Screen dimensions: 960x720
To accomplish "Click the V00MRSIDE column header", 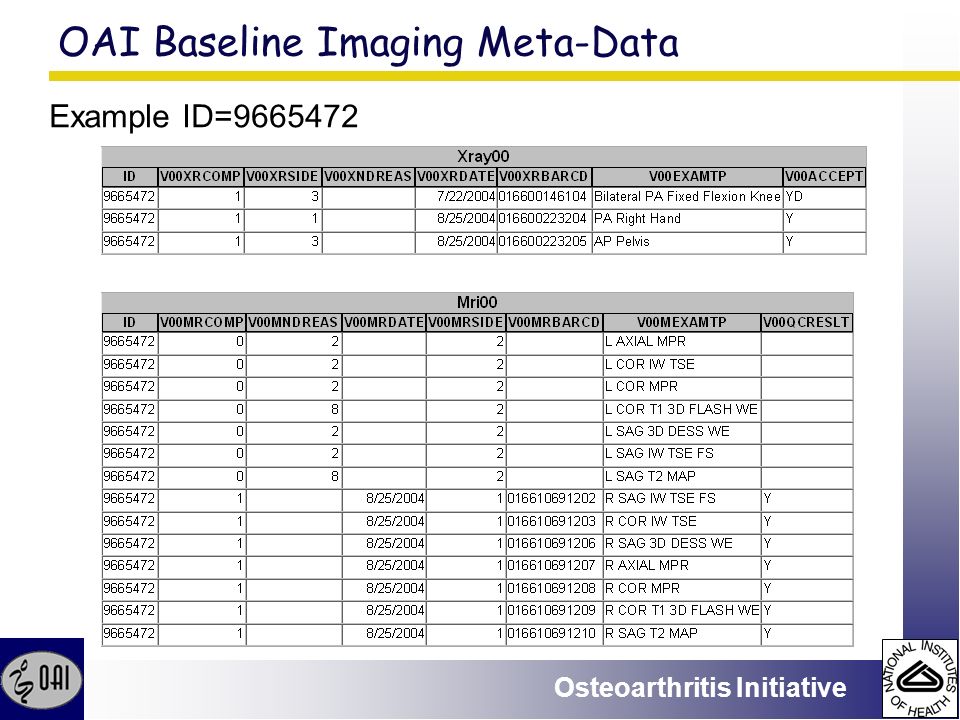I will (x=466, y=323).
